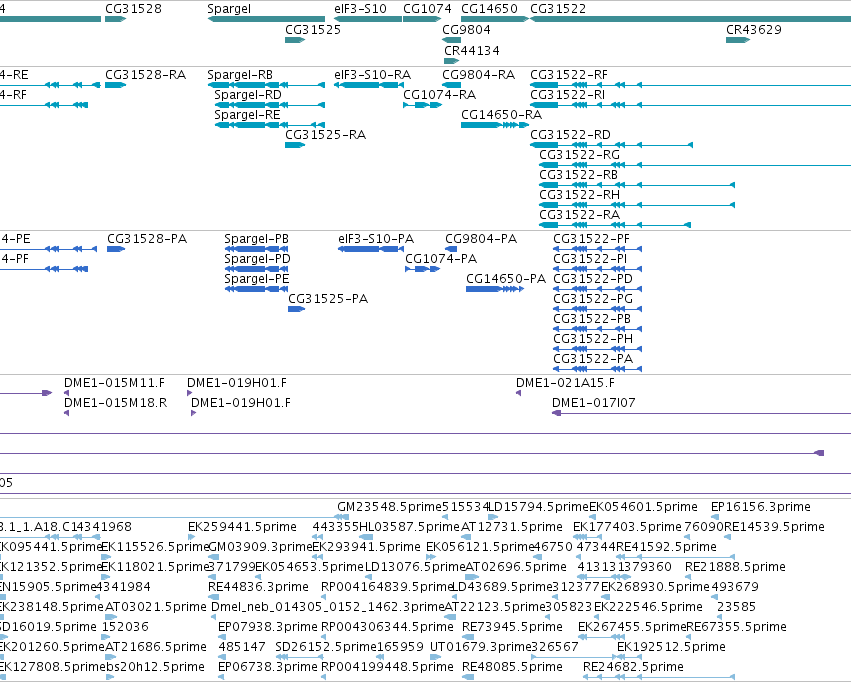Click the GM23548.5prime EST label
The height and width of the screenshot is (682, 851).
(390, 507)
